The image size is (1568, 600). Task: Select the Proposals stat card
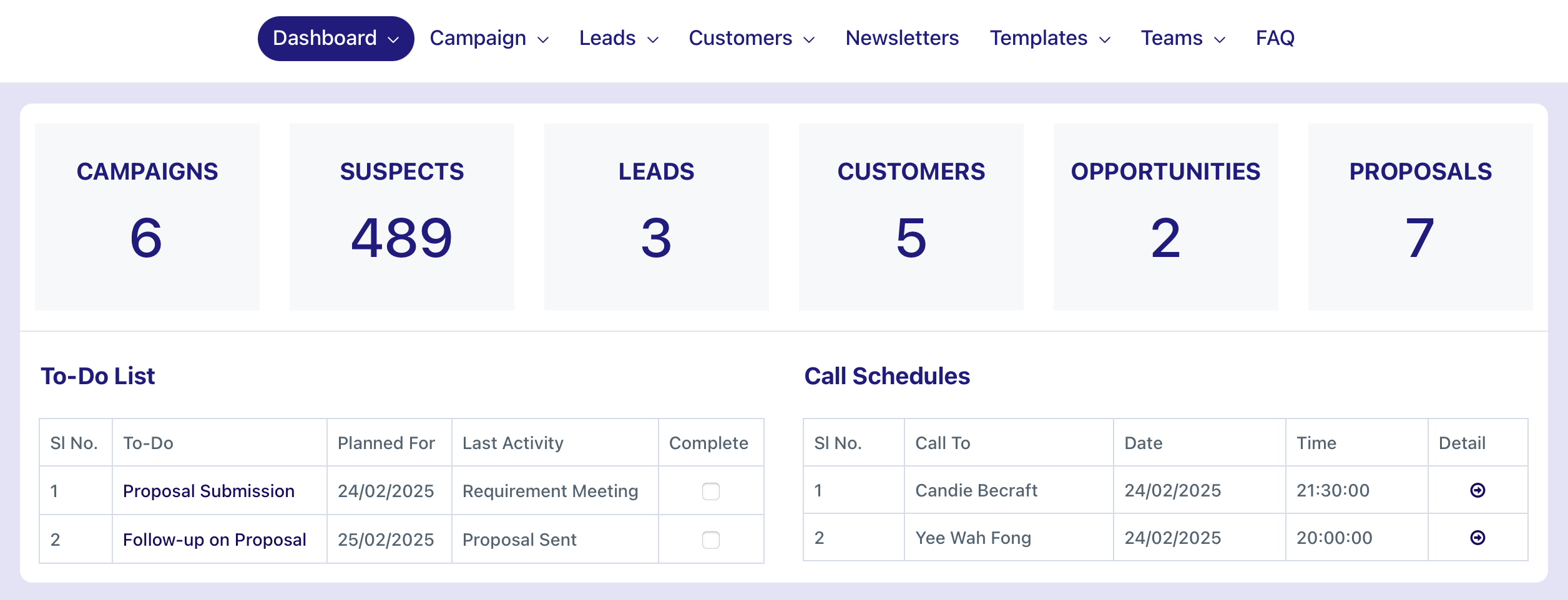pyautogui.click(x=1421, y=216)
